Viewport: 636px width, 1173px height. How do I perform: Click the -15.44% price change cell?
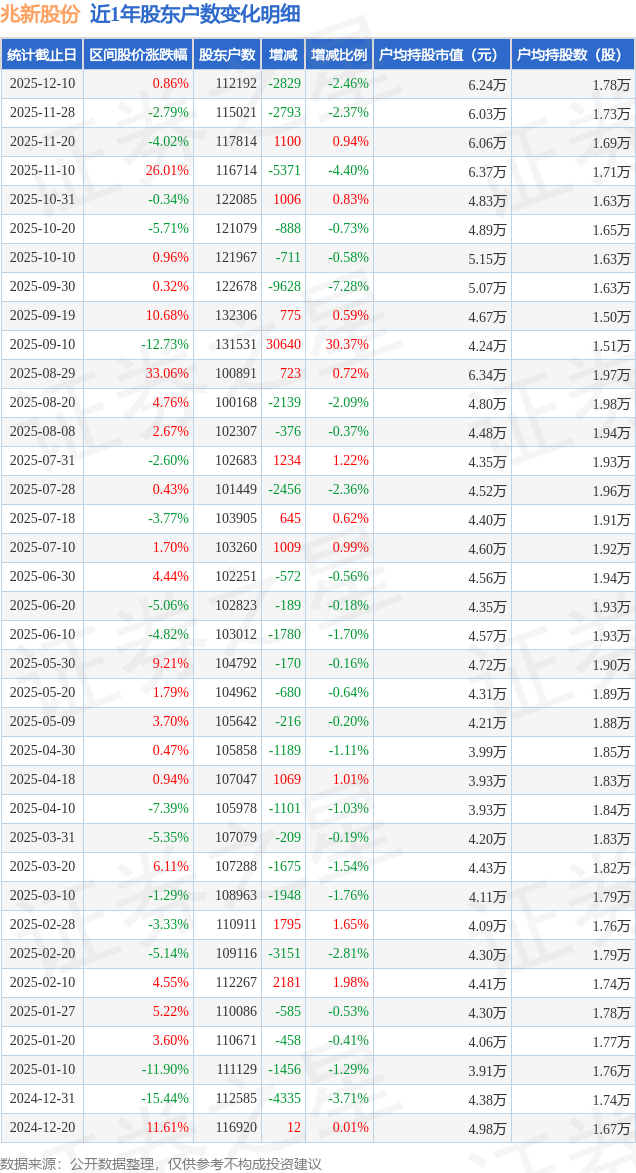tap(165, 1099)
